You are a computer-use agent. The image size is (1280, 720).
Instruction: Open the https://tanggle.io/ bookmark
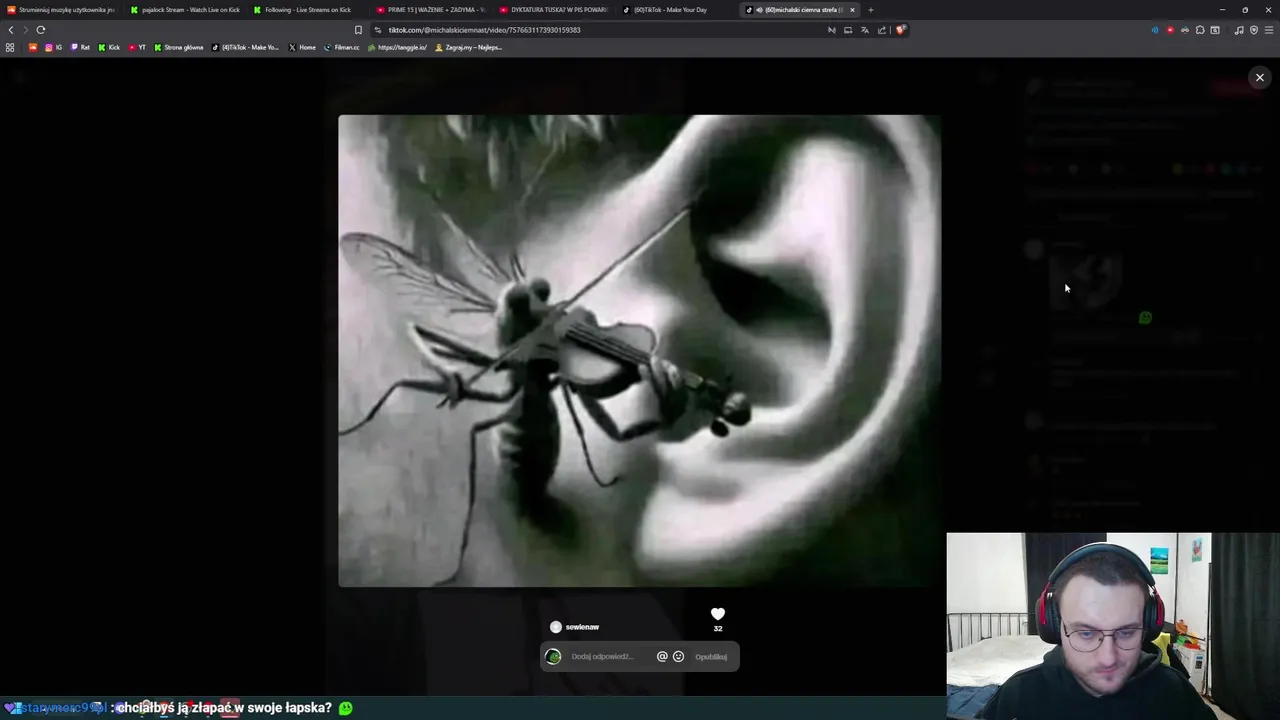(x=398, y=47)
